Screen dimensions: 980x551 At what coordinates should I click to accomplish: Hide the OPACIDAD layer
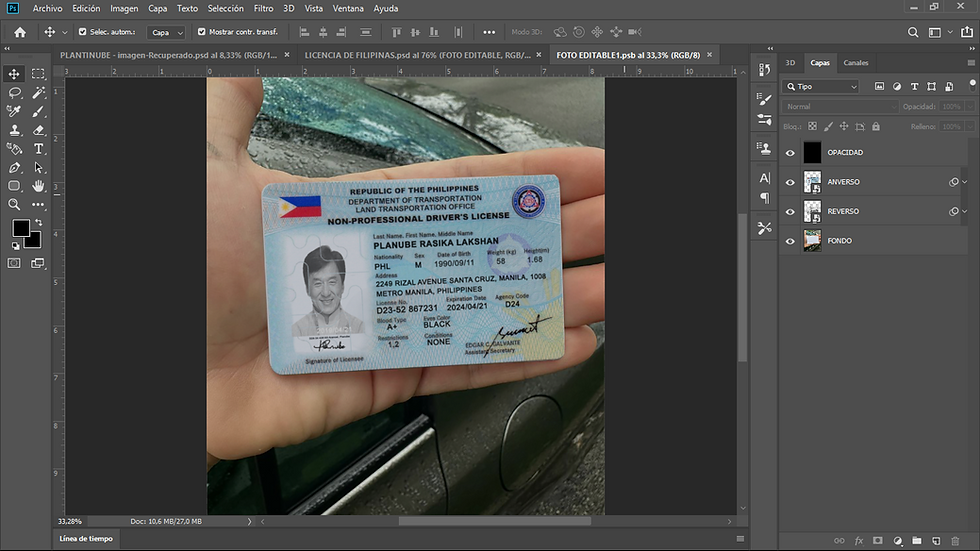790,152
